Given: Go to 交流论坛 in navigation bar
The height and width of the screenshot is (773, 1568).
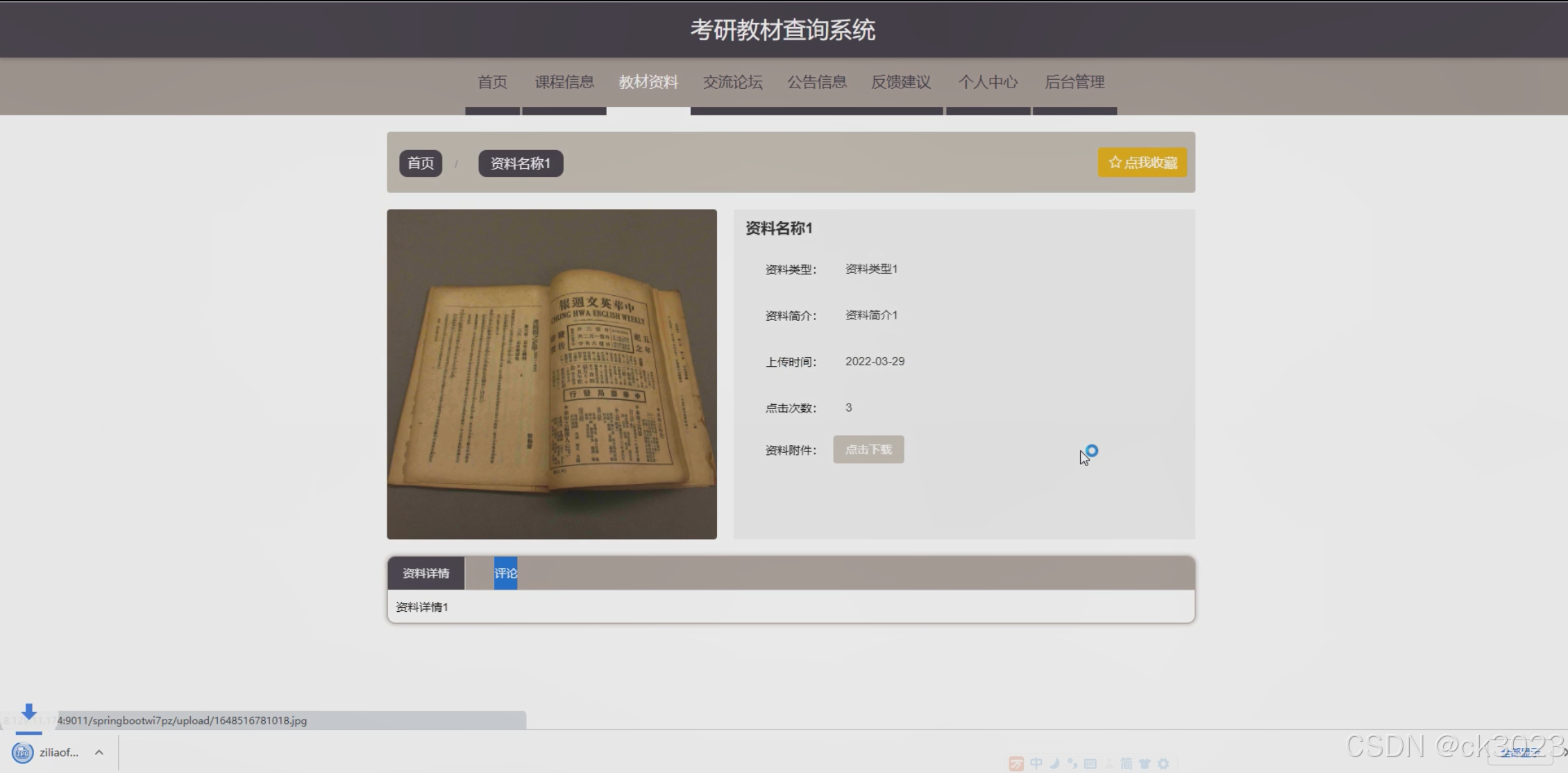Looking at the screenshot, I should [732, 82].
